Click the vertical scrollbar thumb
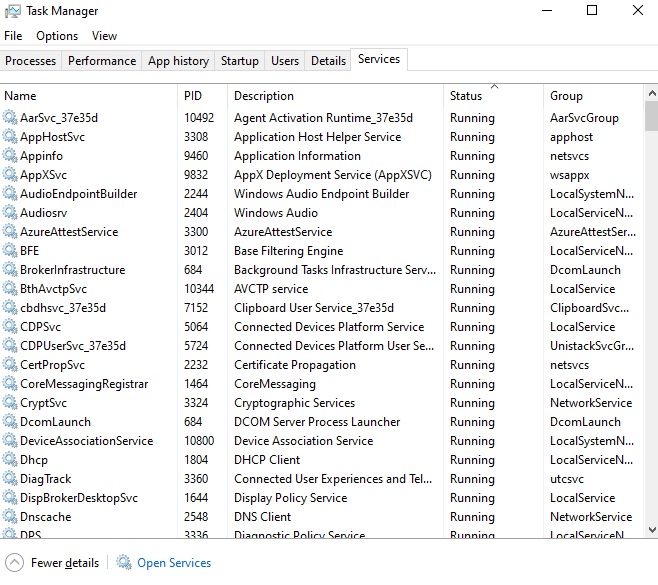This screenshot has width=658, height=585. click(x=652, y=116)
